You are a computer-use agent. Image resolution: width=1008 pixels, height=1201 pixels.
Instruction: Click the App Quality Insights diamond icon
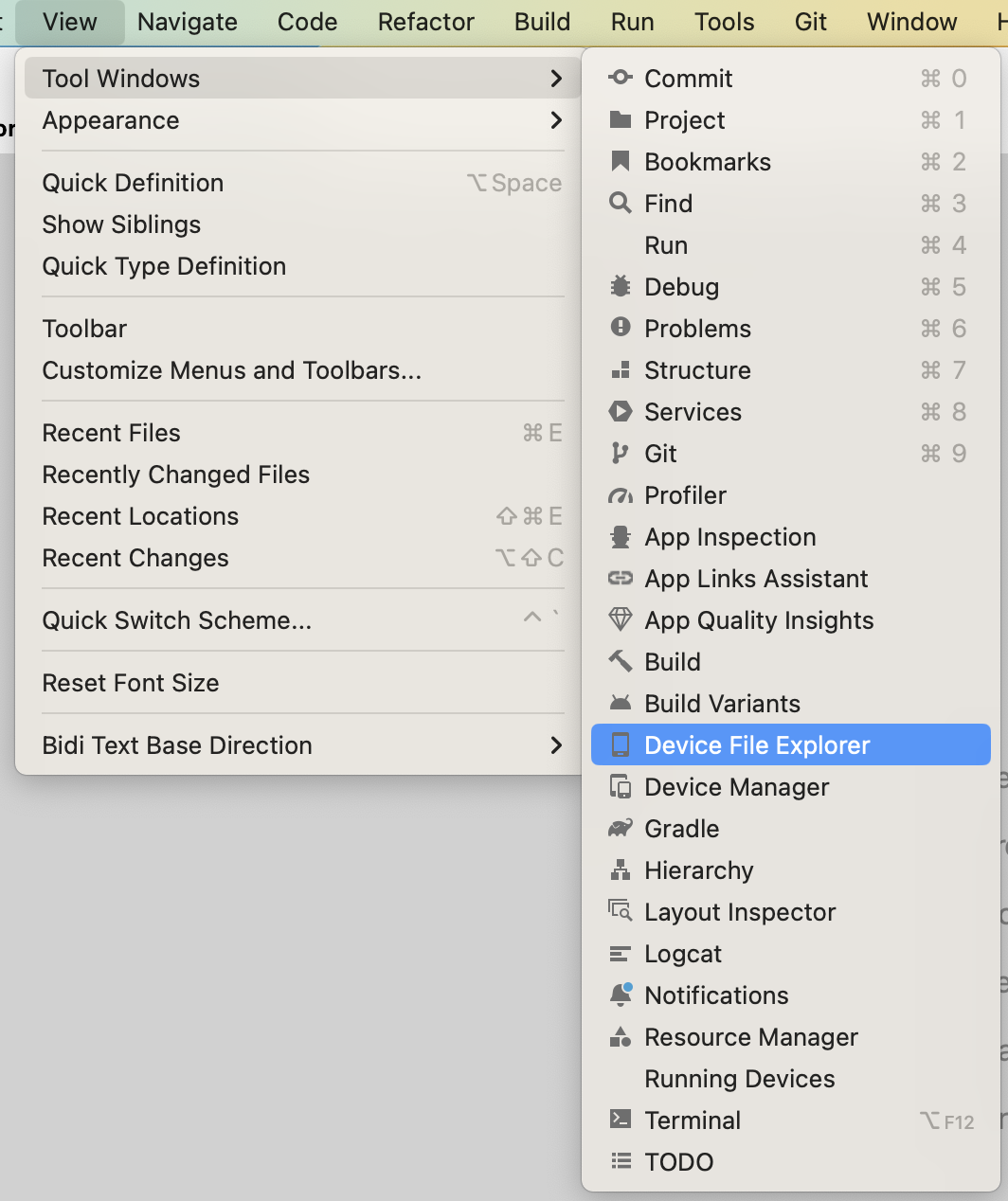point(621,619)
